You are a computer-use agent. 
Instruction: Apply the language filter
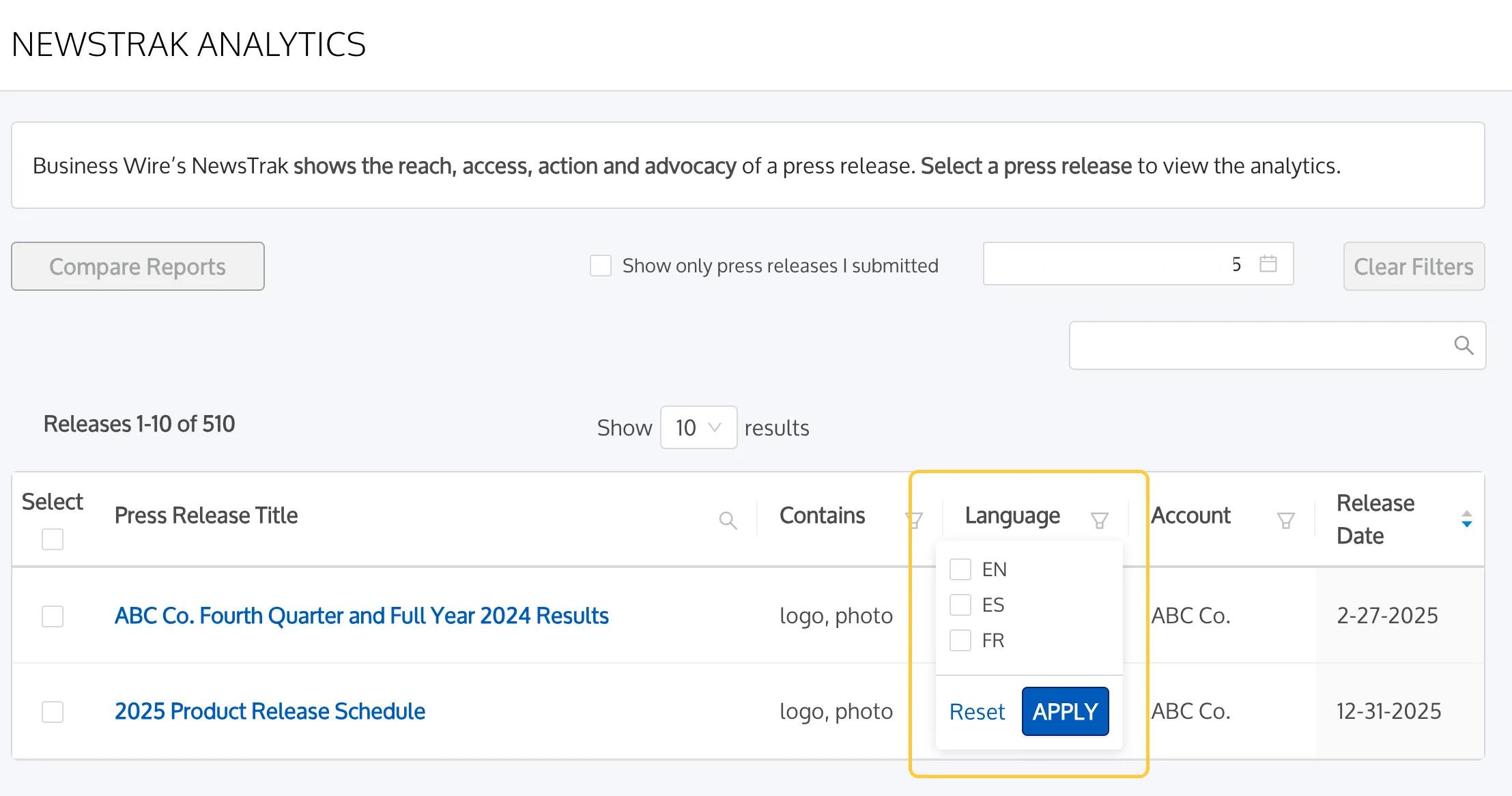[x=1065, y=711]
